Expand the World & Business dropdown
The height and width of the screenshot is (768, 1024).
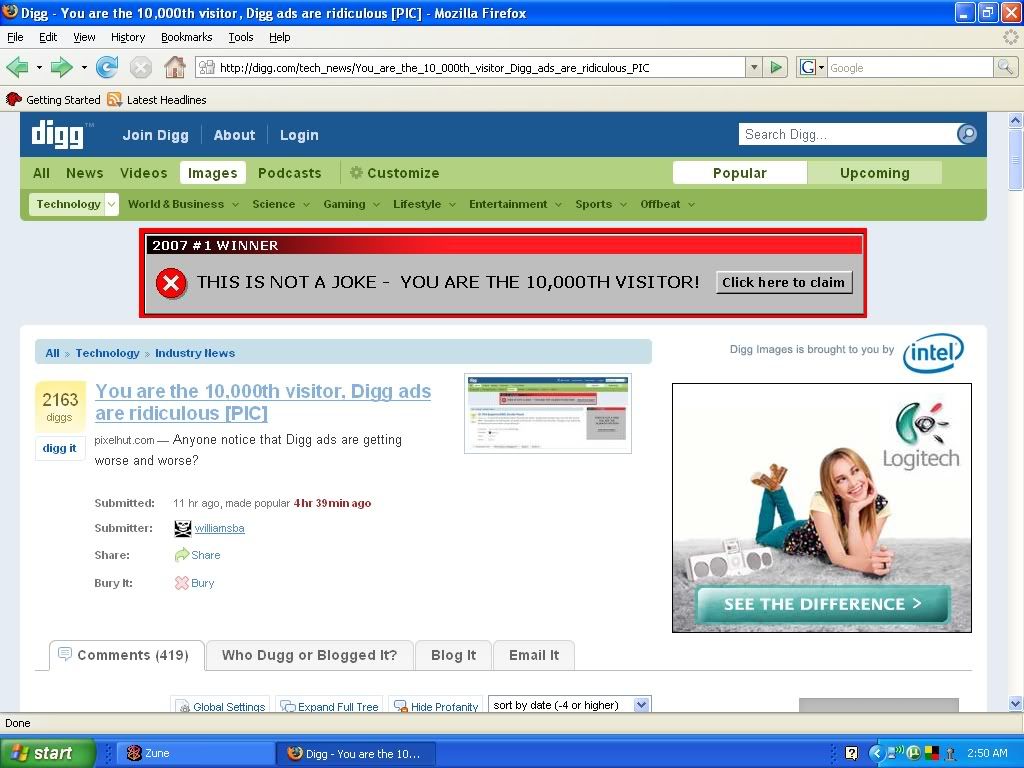pyautogui.click(x=235, y=204)
